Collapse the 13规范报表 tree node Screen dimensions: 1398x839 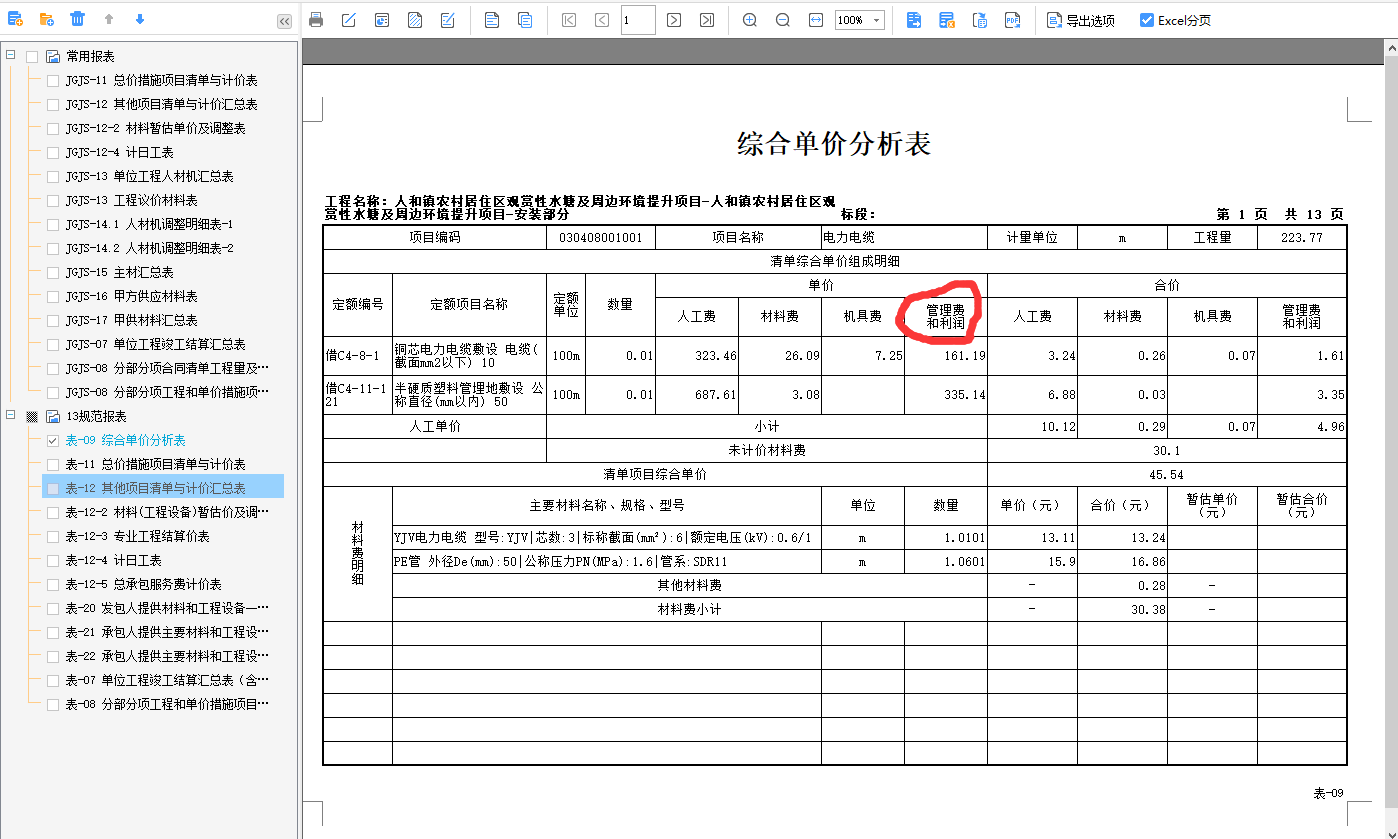pos(10,415)
